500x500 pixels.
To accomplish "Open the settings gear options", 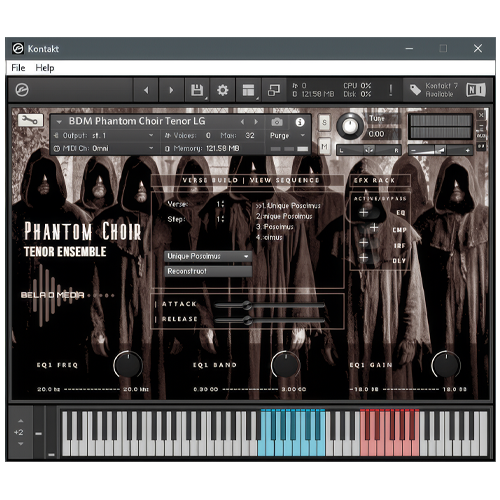I will point(222,90).
